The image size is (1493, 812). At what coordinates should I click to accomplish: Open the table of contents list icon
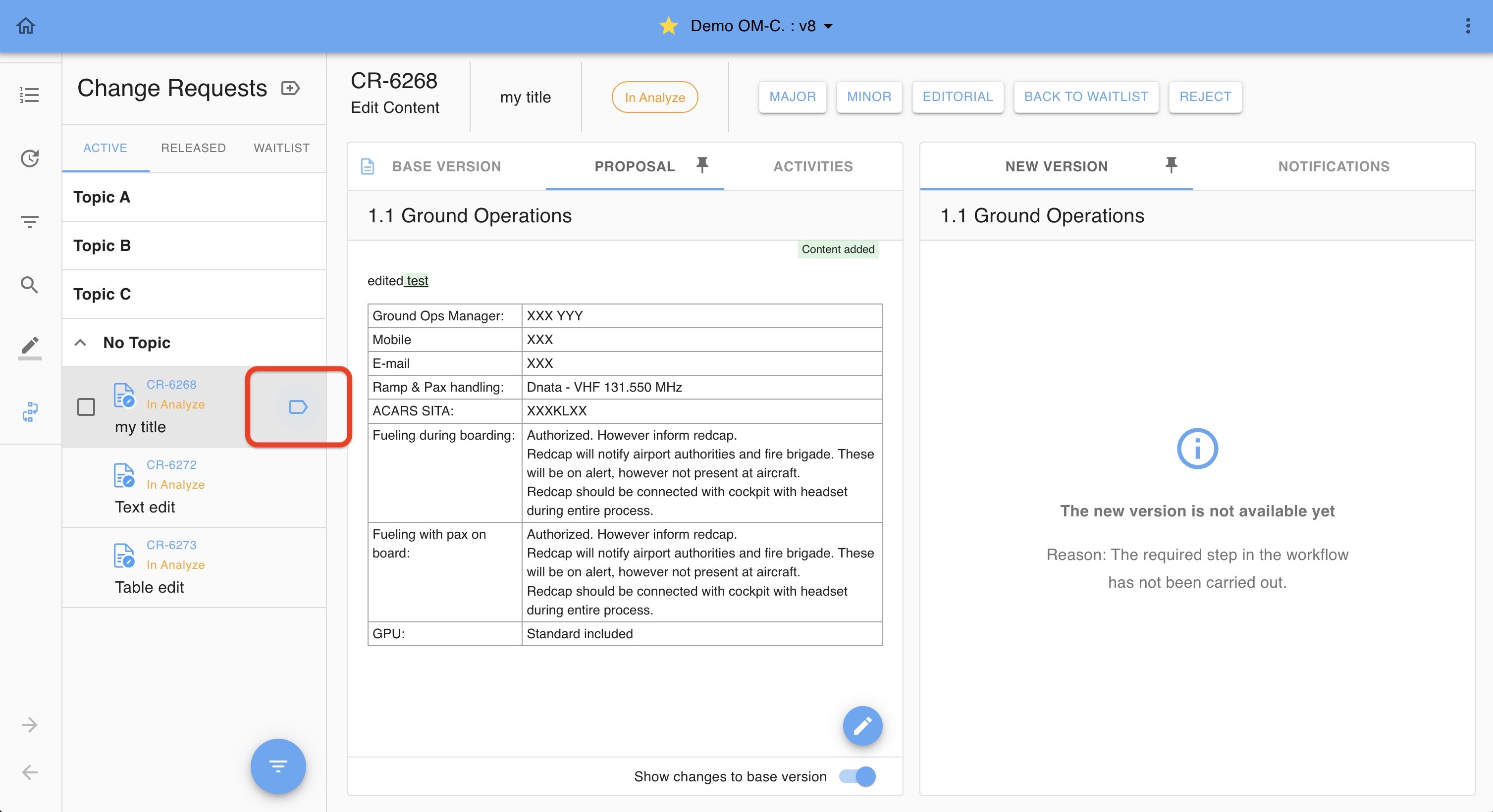[30, 95]
